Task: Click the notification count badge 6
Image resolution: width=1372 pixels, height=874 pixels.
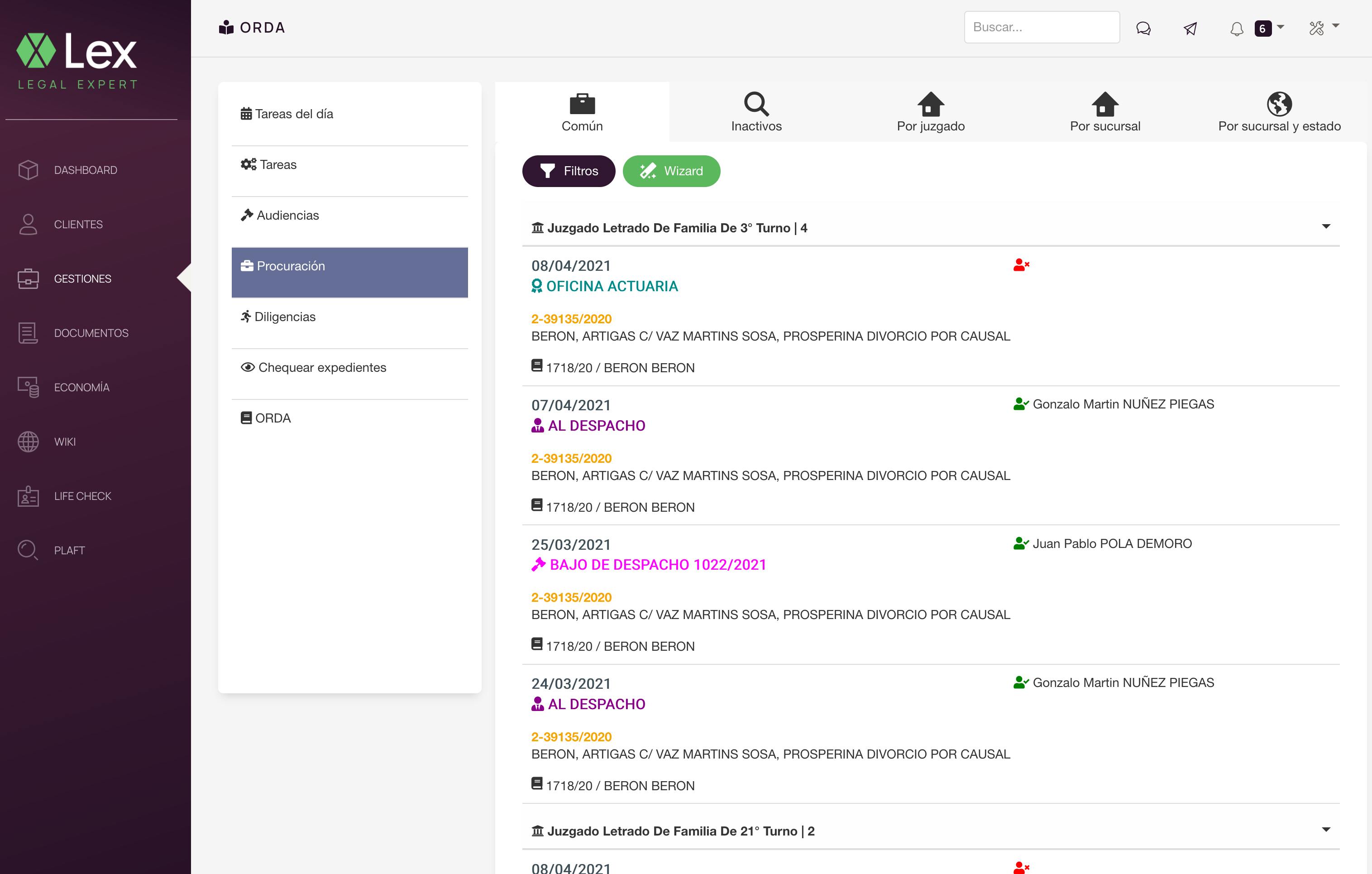Action: pos(1262,29)
